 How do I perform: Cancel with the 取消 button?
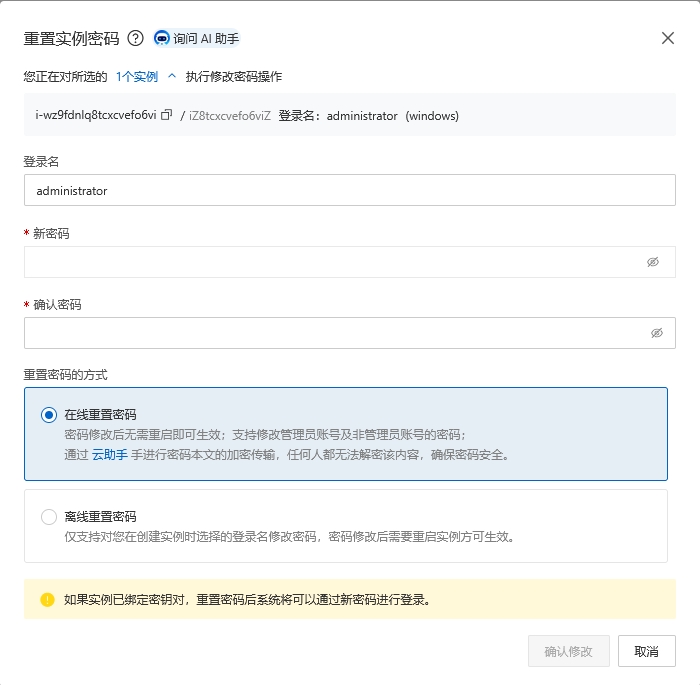point(646,652)
